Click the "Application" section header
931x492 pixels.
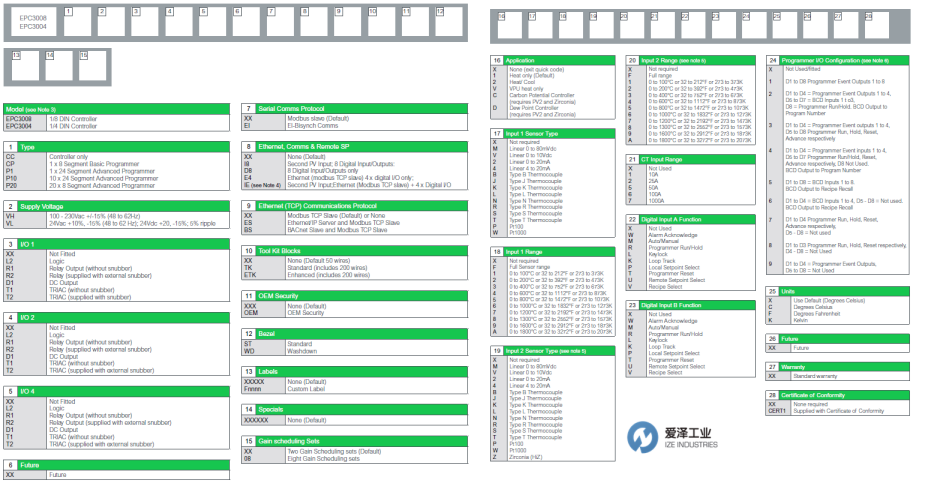tap(553, 61)
